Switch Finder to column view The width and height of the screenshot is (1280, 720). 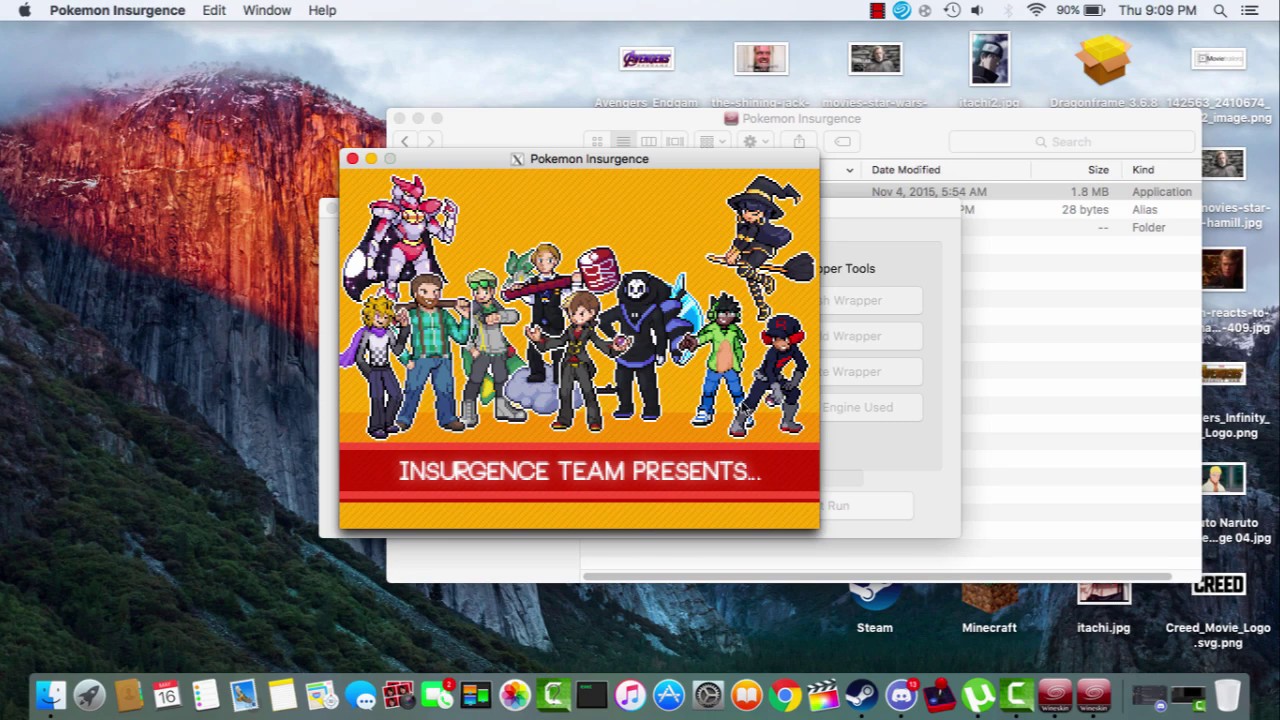coord(649,142)
